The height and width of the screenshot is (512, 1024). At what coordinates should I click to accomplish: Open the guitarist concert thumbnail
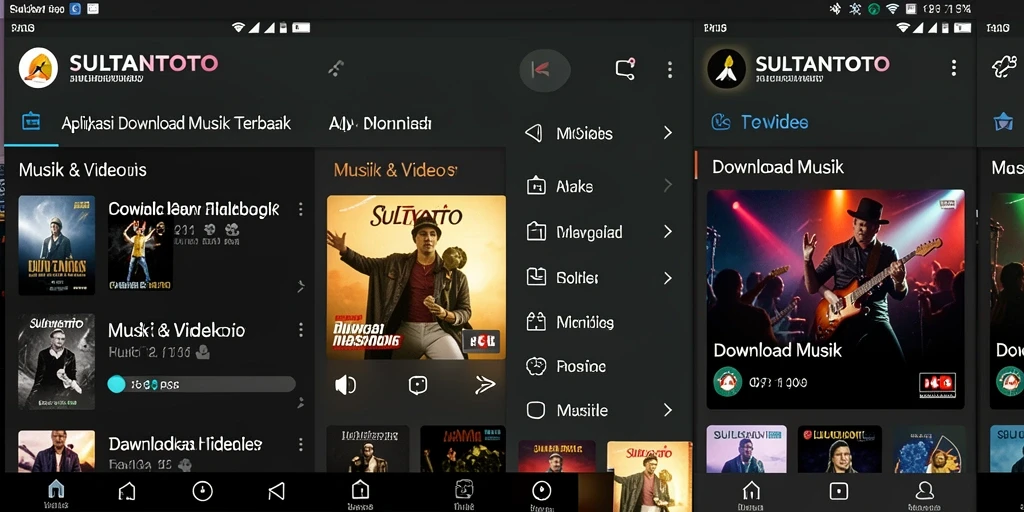(835, 299)
